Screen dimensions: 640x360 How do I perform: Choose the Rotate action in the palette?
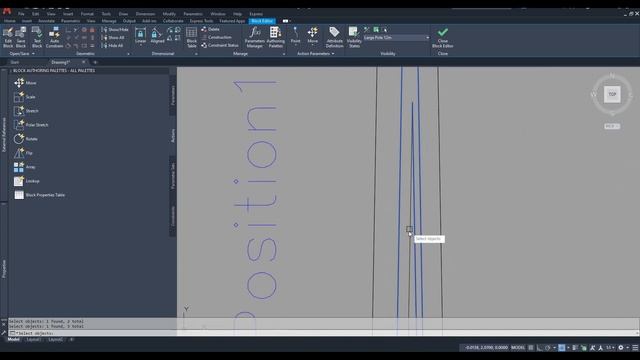[26, 139]
